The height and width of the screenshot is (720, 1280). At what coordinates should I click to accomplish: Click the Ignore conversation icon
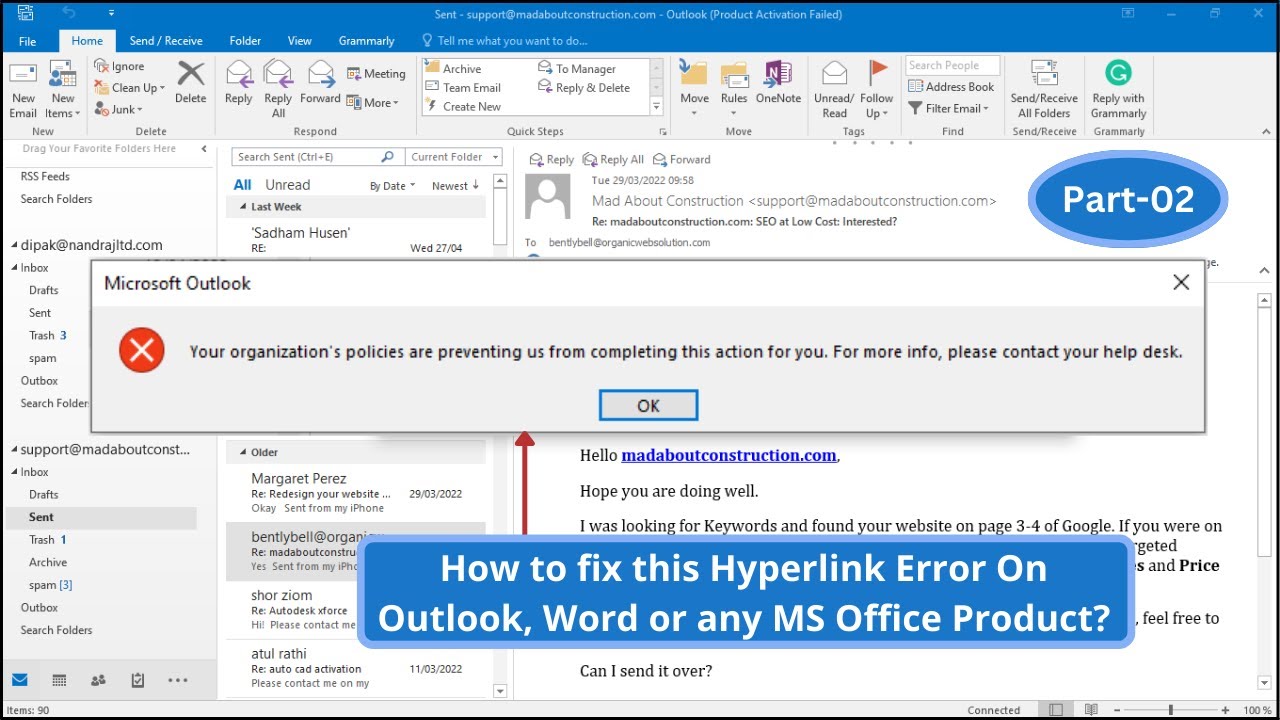pos(101,66)
